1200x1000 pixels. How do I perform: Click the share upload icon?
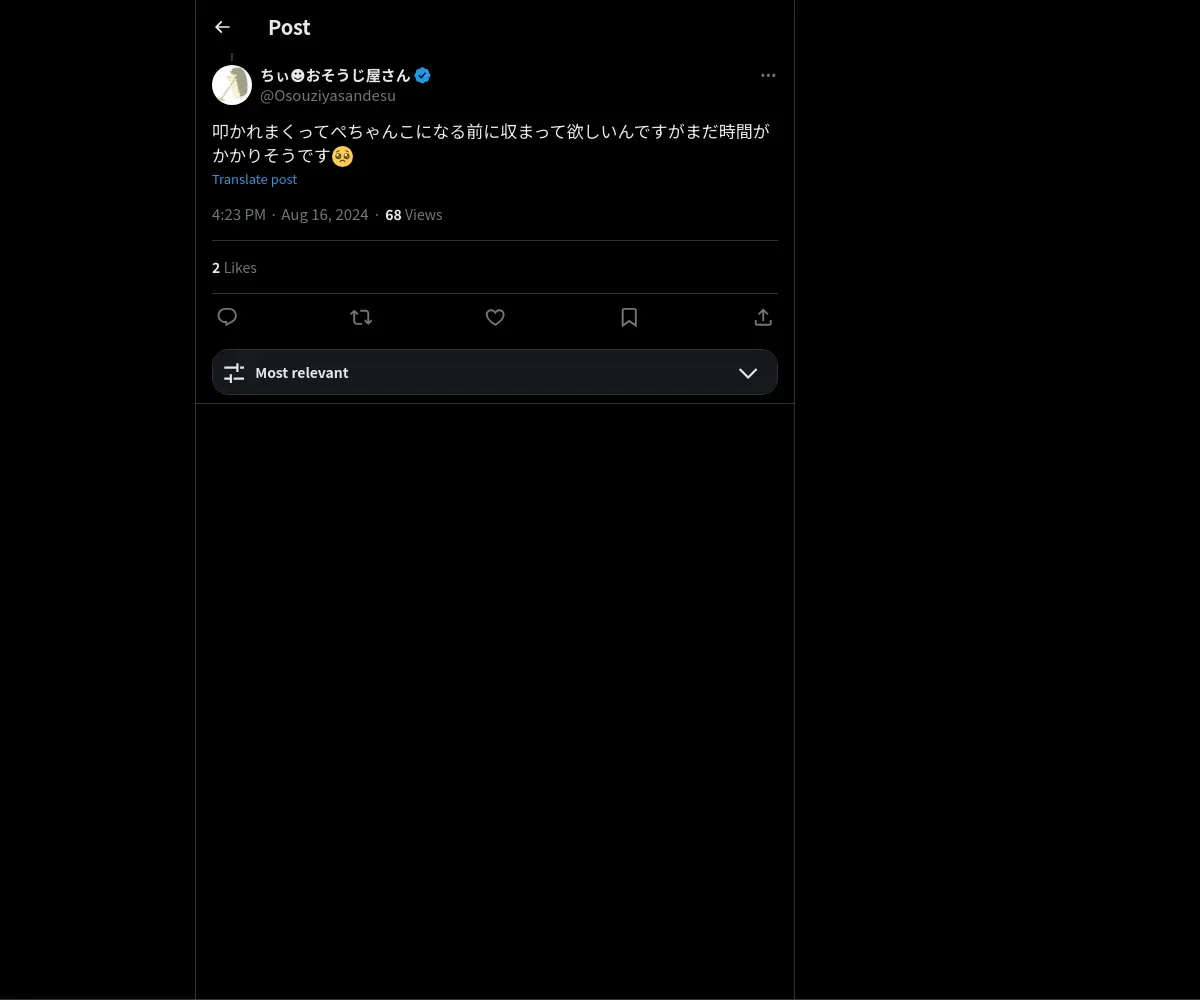(x=763, y=317)
